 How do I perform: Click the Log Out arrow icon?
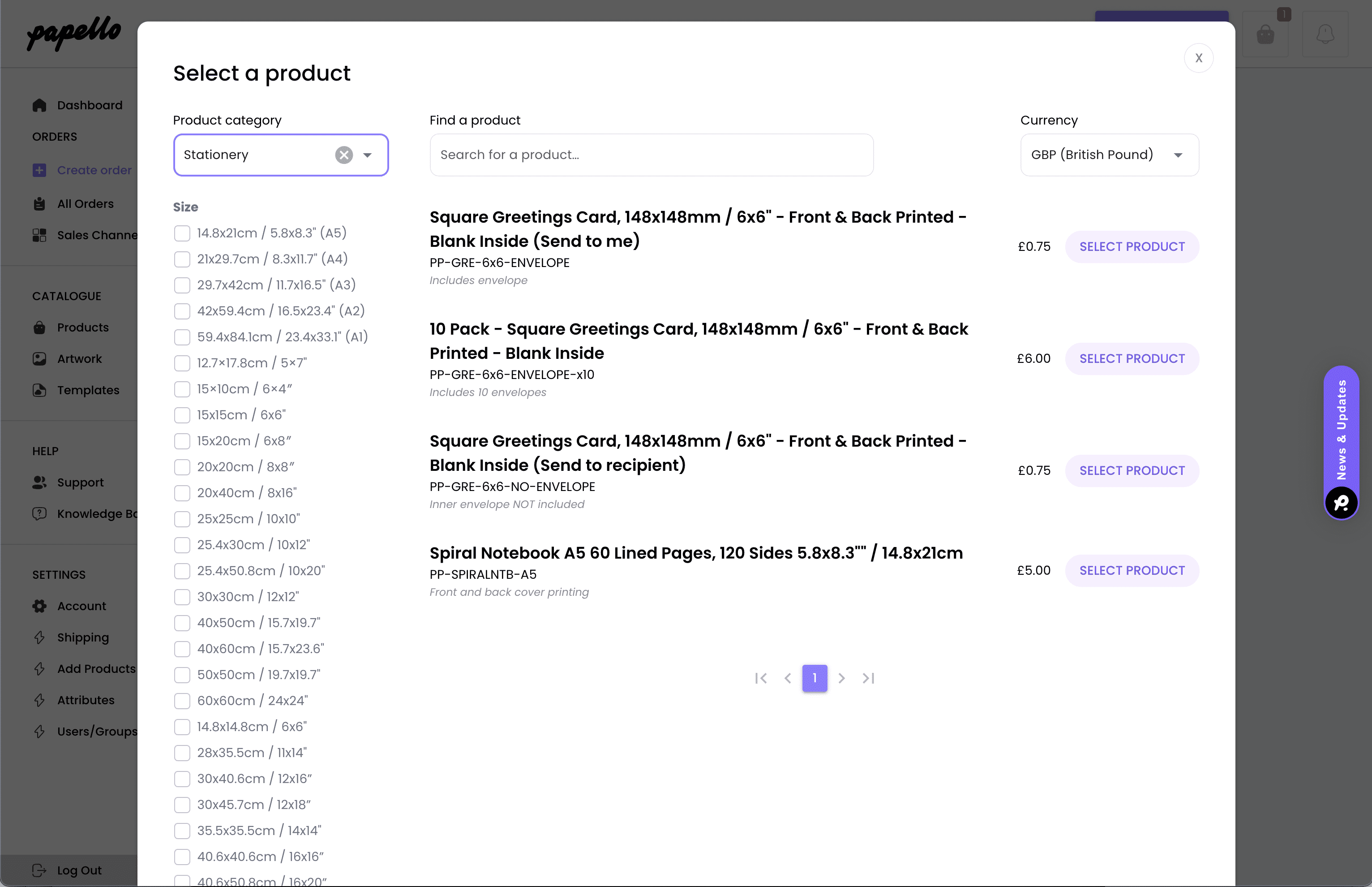pyautogui.click(x=39, y=870)
